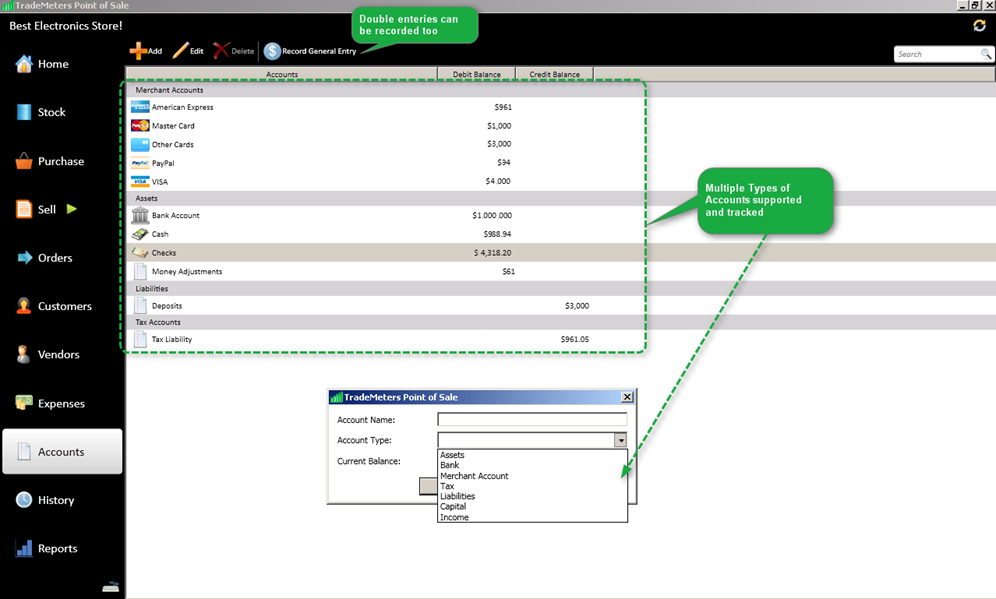This screenshot has width=996, height=599.
Task: Open the Customers sidebar section
Action: (x=64, y=306)
